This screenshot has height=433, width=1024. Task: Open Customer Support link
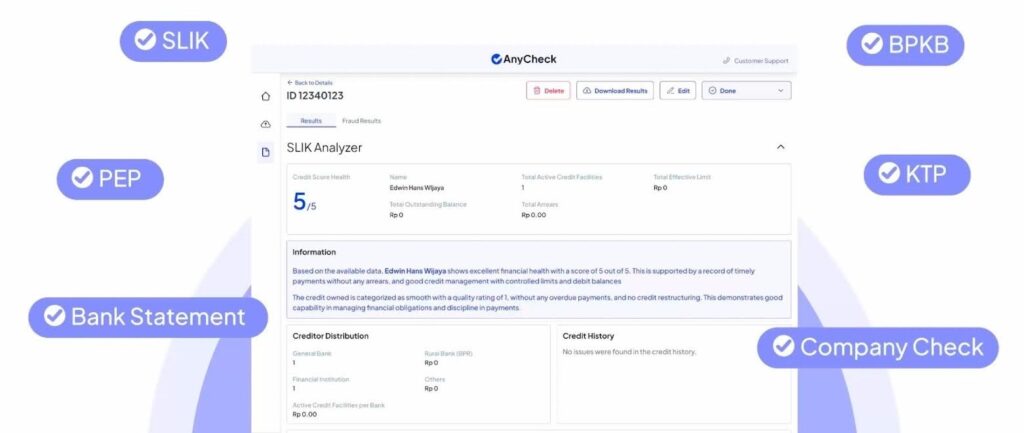pyautogui.click(x=756, y=61)
